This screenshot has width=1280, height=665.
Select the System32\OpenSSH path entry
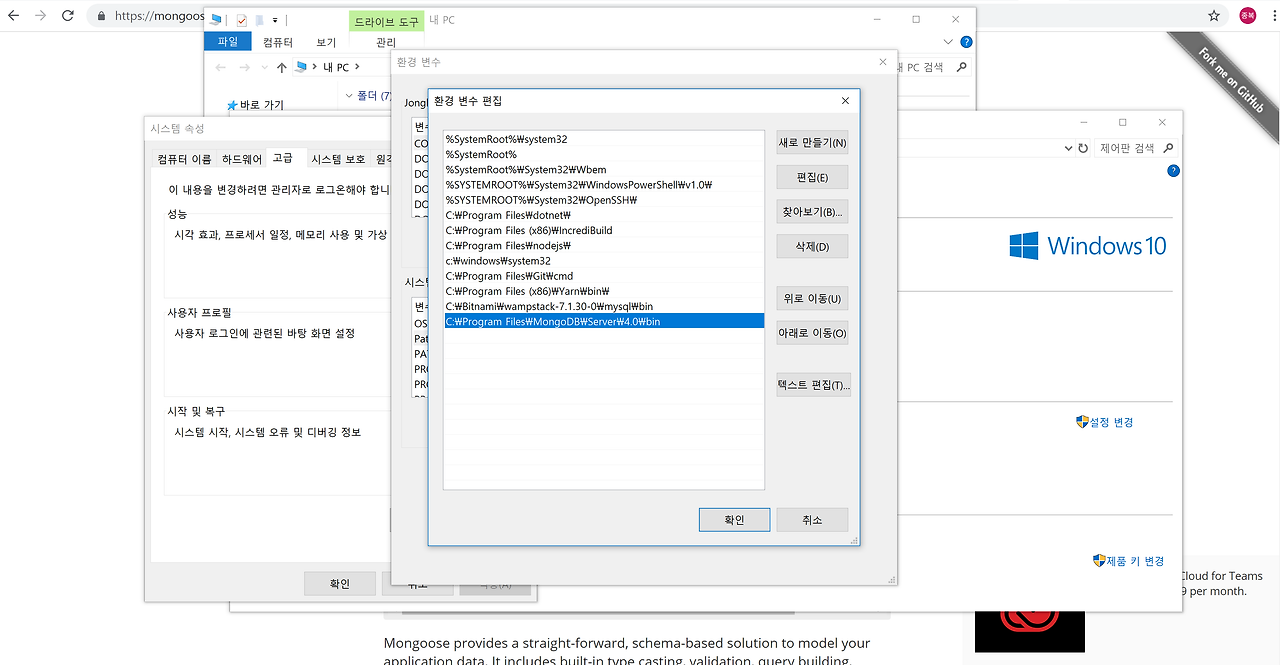pyautogui.click(x=604, y=200)
